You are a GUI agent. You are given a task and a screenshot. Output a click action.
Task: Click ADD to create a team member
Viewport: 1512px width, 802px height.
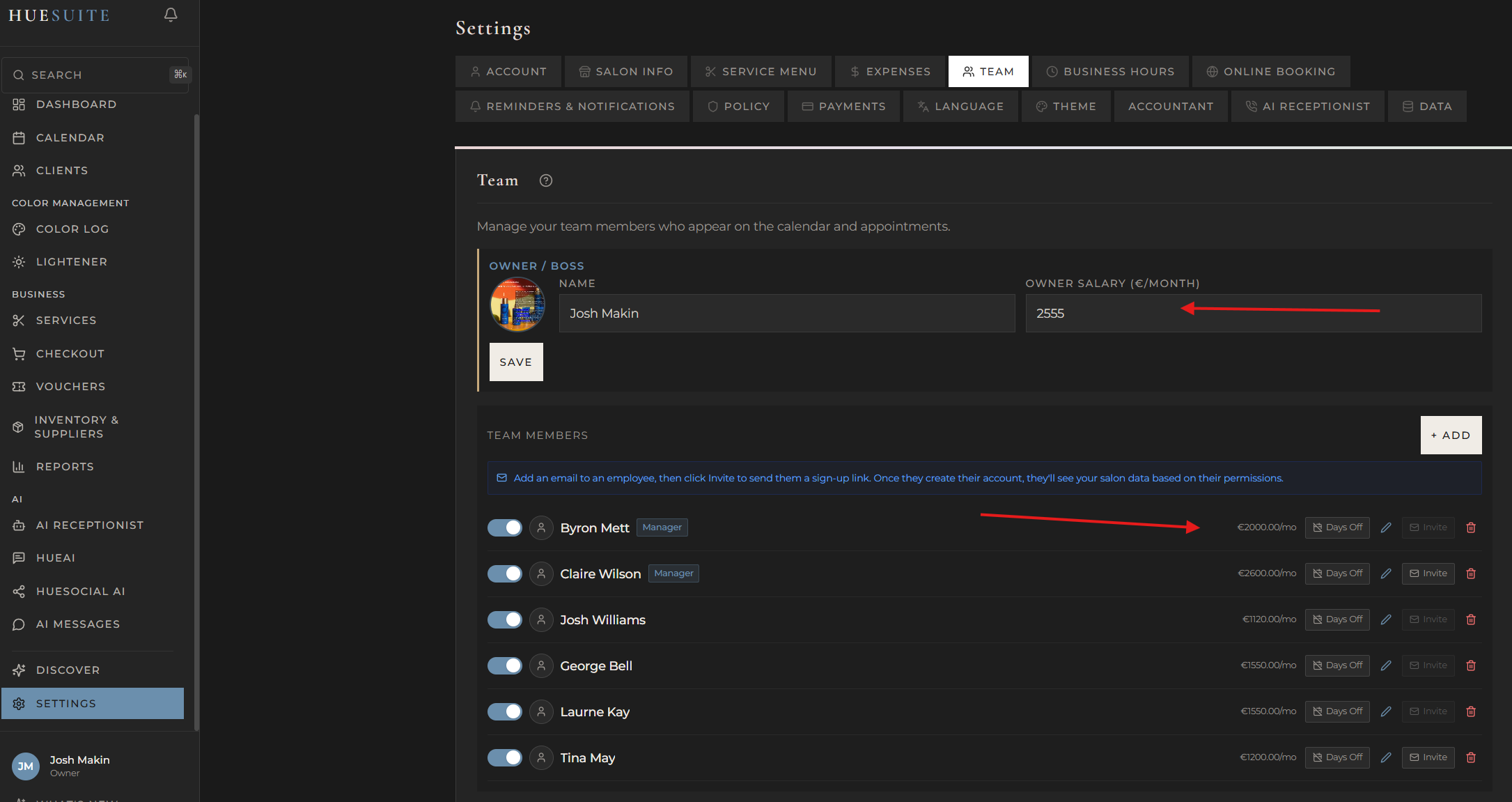pyautogui.click(x=1451, y=435)
